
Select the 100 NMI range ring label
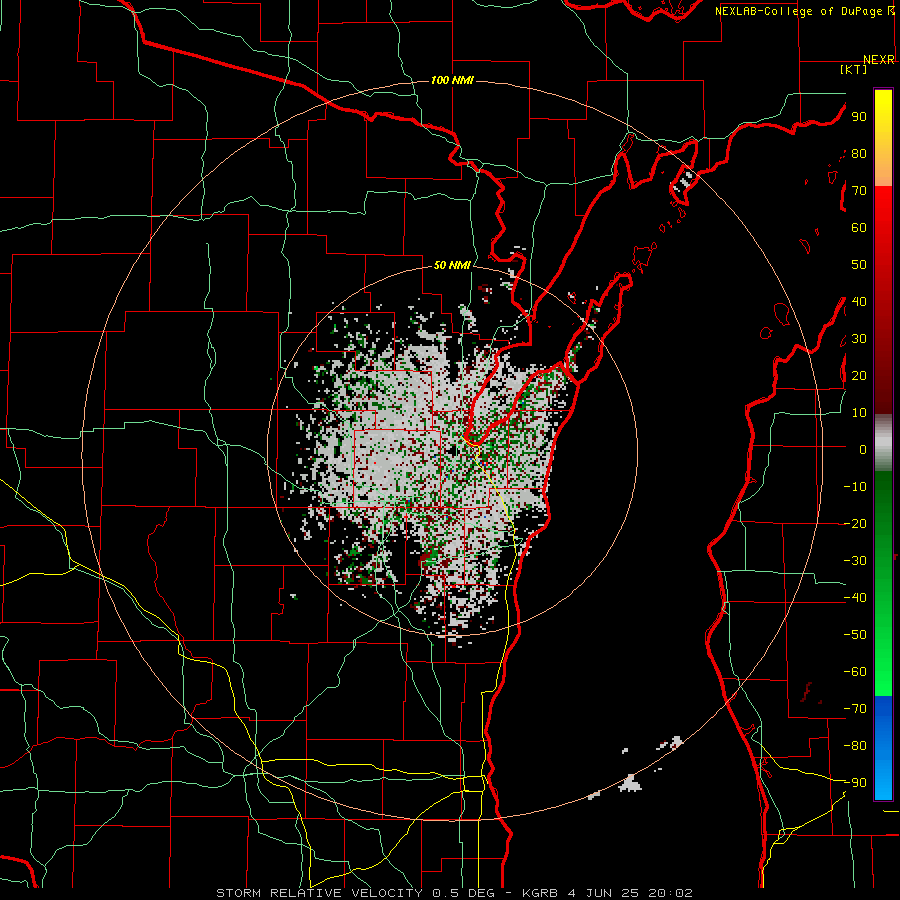pos(452,80)
